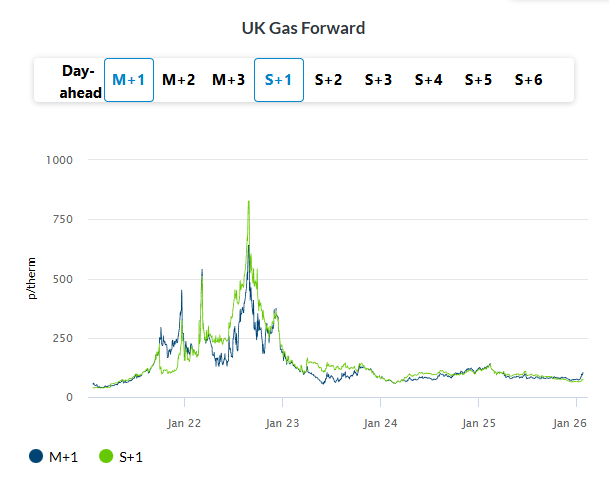Show the S+6 season series
This screenshot has height=479, width=609.
pyautogui.click(x=528, y=80)
